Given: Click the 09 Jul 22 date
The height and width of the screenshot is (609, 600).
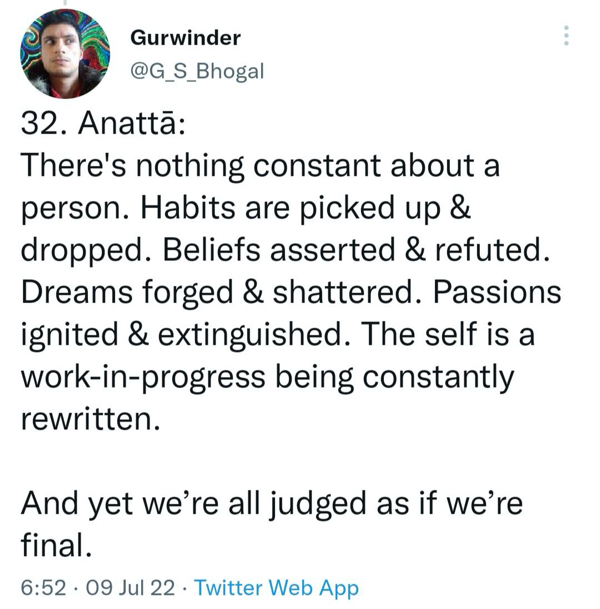Looking at the screenshot, I should (x=129, y=588).
